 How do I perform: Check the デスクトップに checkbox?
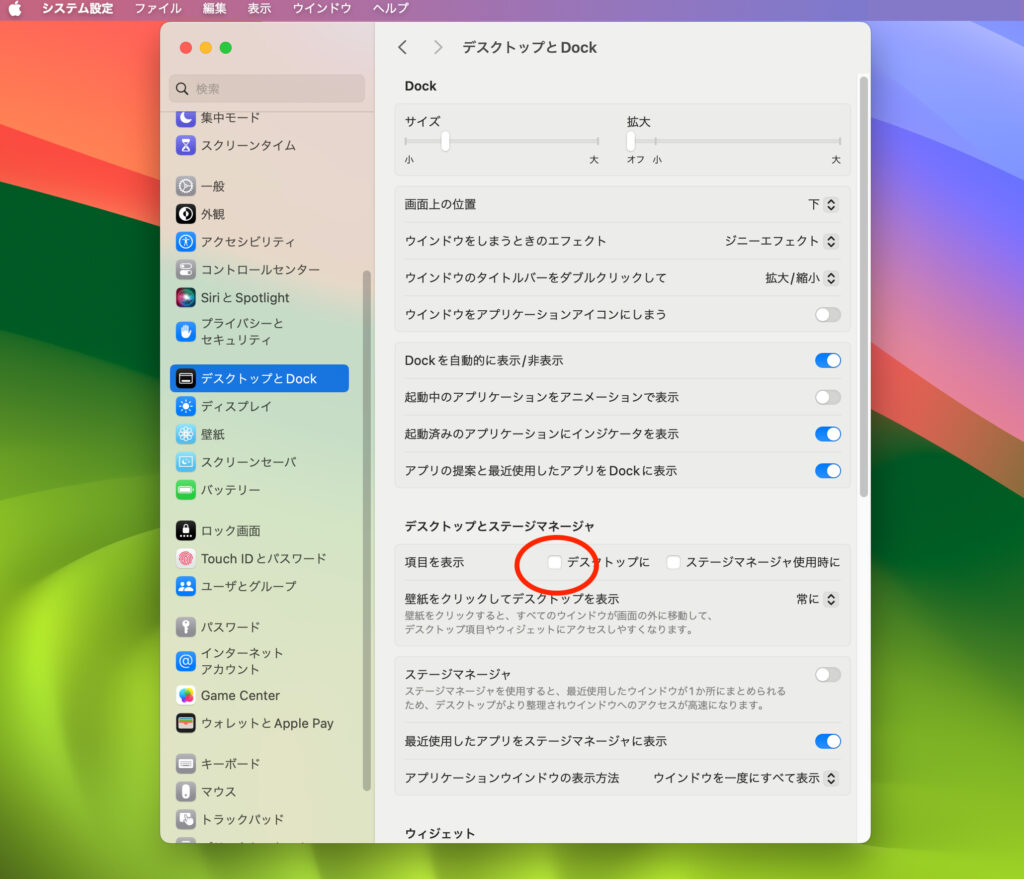pos(554,562)
